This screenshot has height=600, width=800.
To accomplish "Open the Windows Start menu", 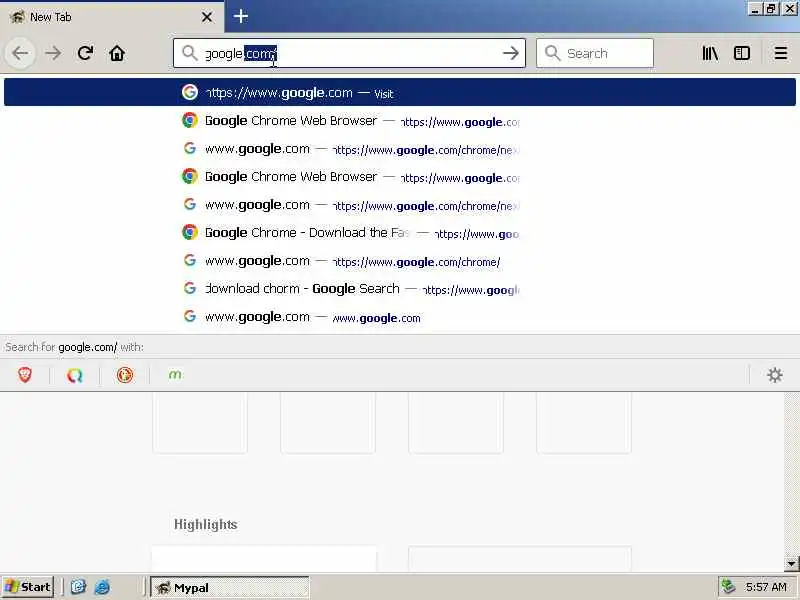I will tap(28, 587).
